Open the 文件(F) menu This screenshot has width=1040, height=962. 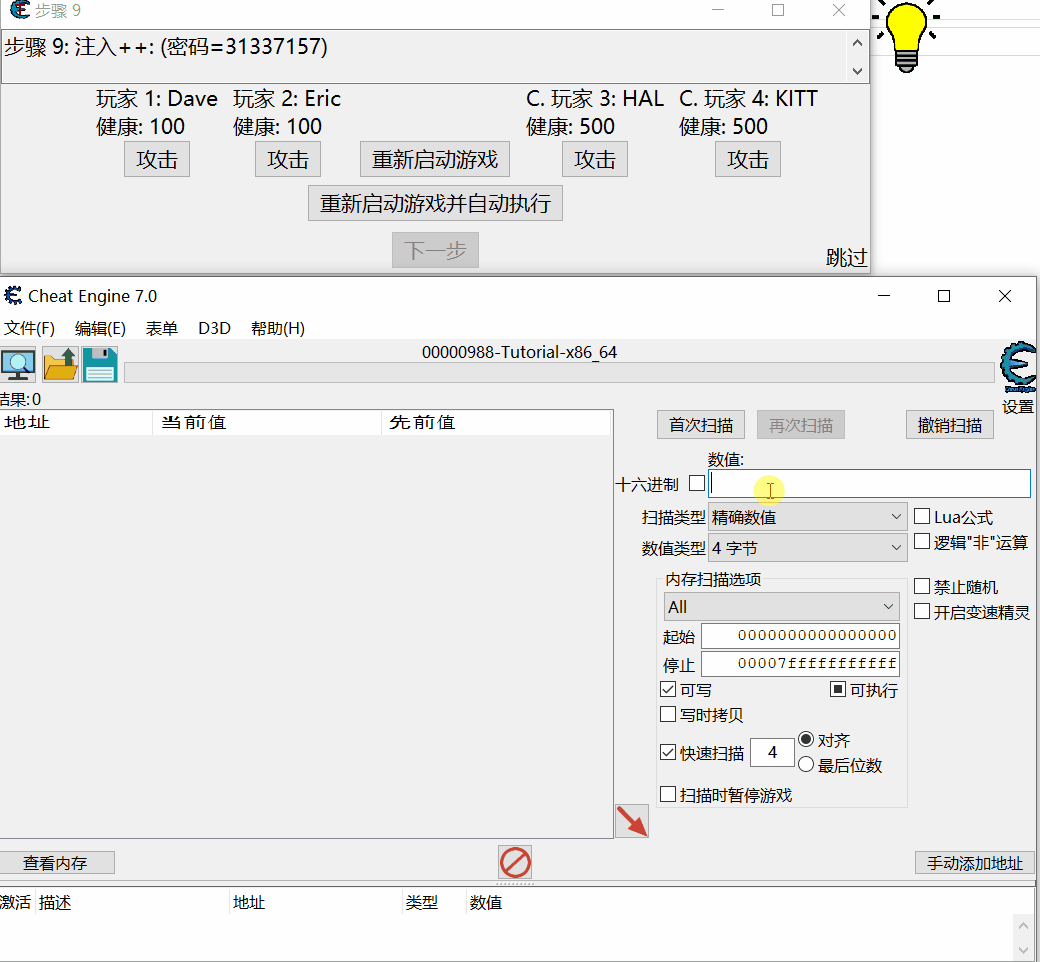pos(29,328)
